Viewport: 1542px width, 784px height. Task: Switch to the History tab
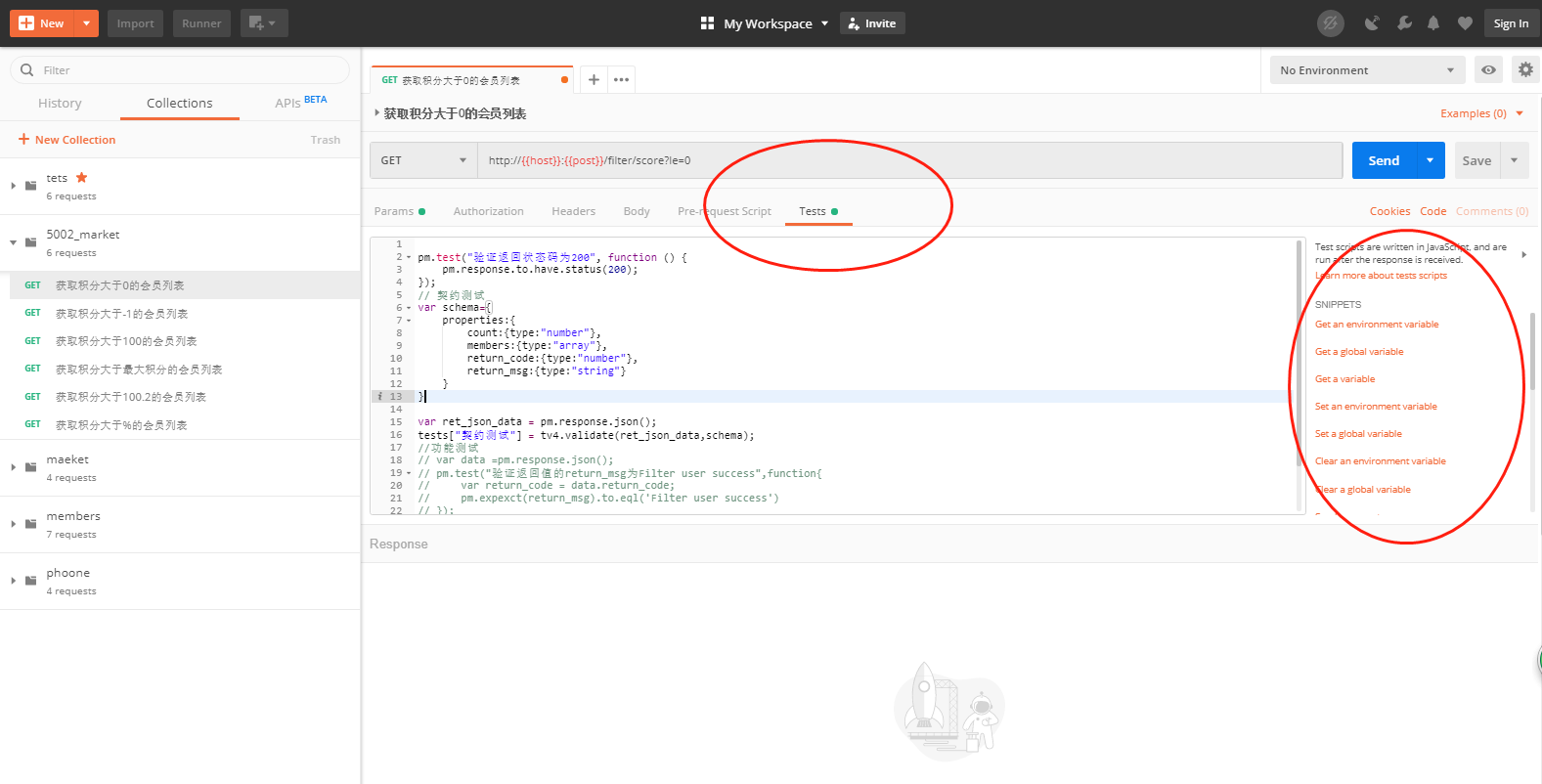60,104
